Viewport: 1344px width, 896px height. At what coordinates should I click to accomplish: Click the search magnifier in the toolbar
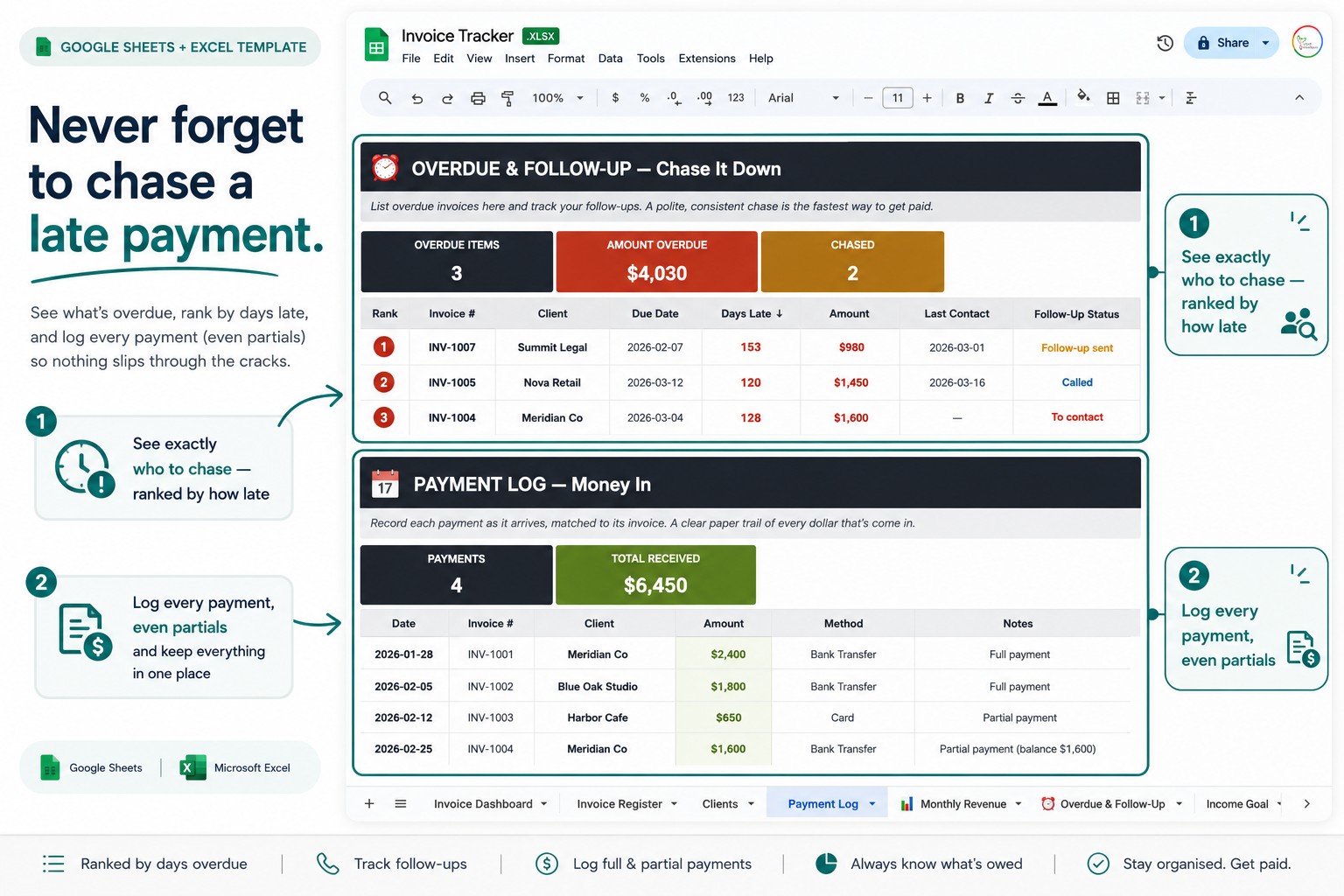385,98
